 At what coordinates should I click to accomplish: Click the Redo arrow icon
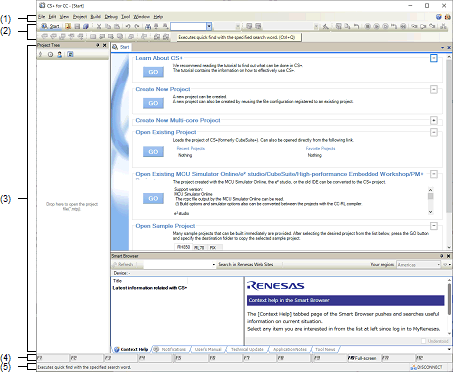[137, 26]
